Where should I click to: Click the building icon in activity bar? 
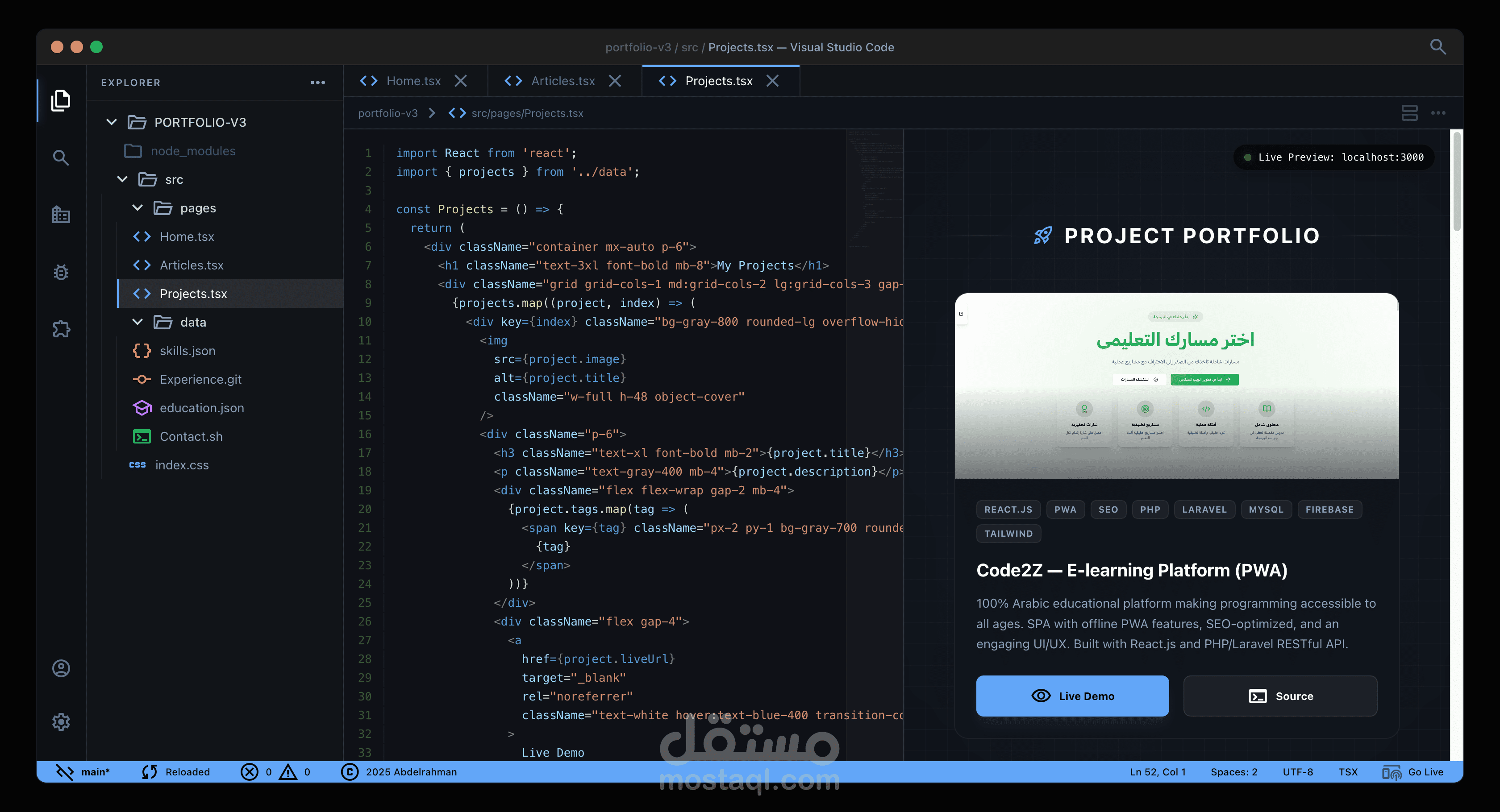point(61,215)
